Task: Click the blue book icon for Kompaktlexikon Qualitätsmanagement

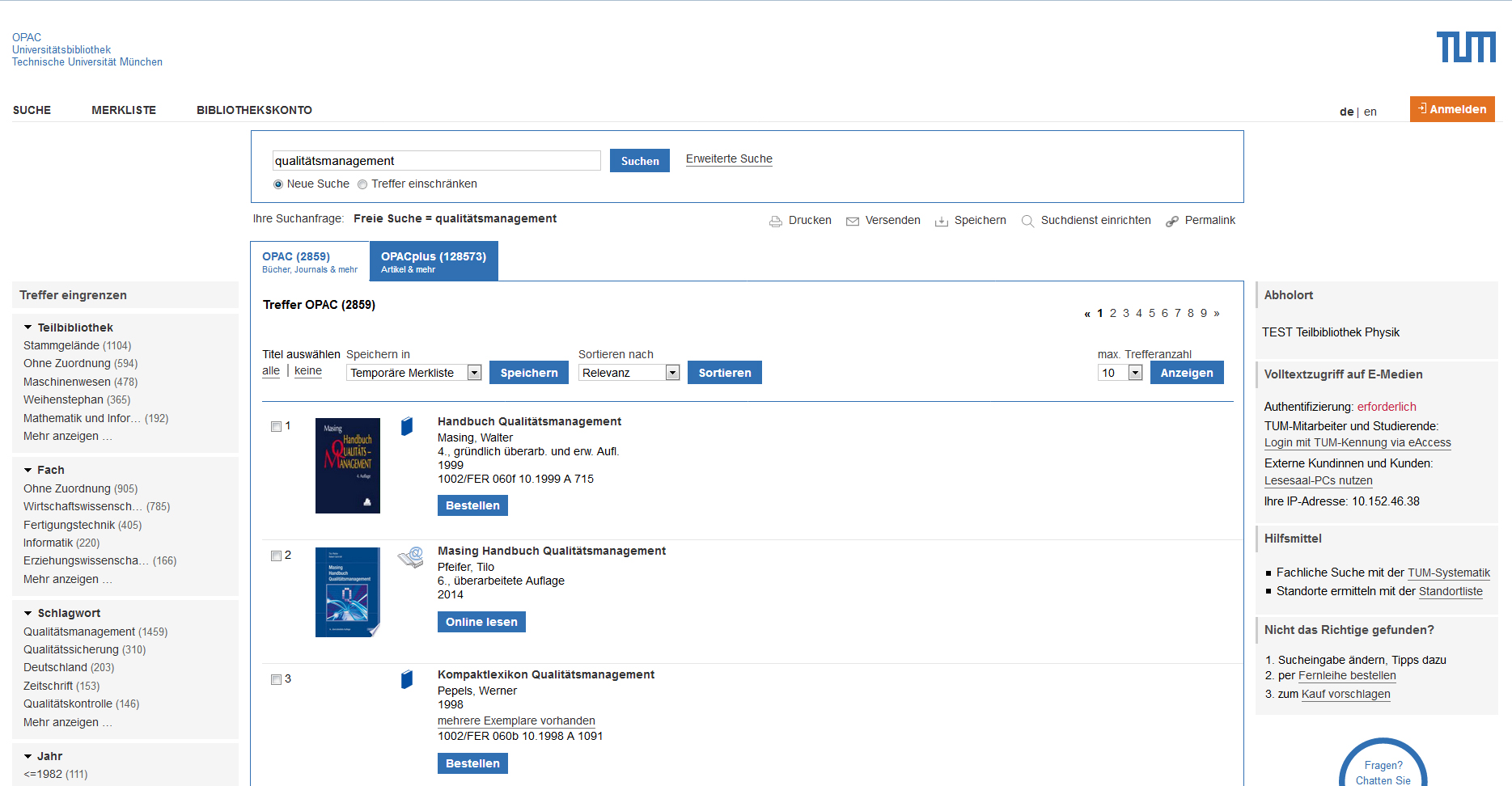Action: pos(407,679)
